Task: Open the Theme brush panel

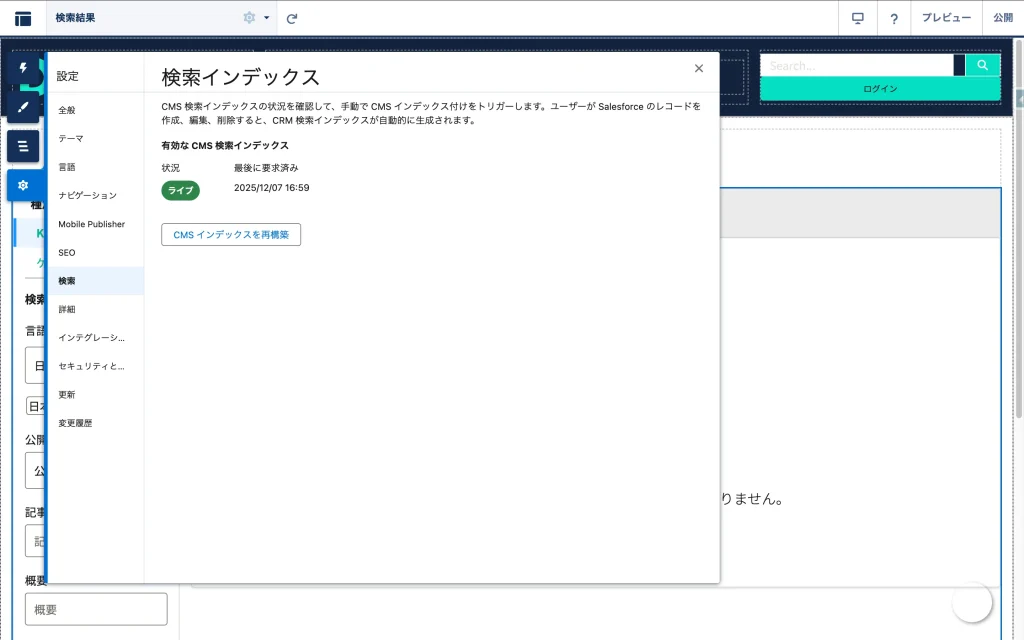Action: (x=23, y=107)
